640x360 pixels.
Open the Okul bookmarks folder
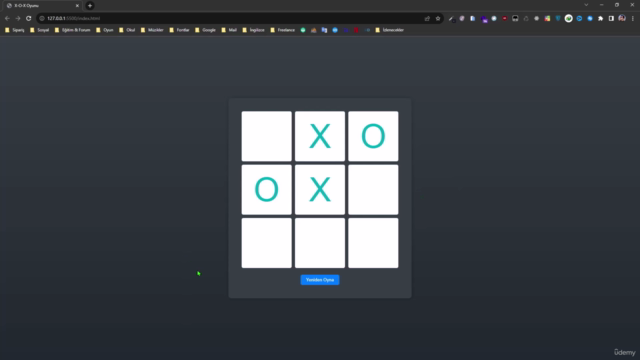(x=127, y=30)
